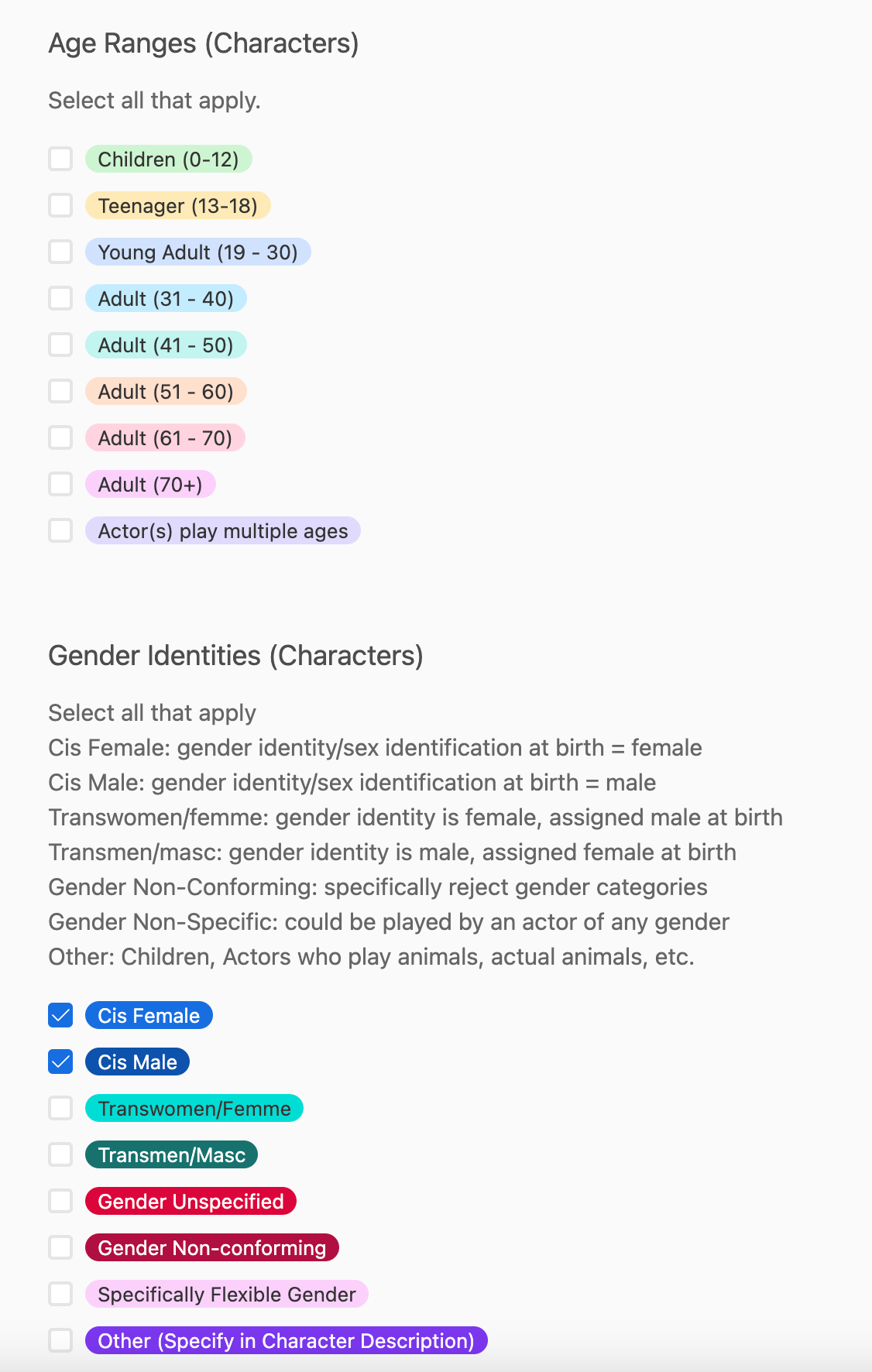Tick the Teenager (13-18) checkbox
Screen dimensions: 872x1372
[x=60, y=205]
